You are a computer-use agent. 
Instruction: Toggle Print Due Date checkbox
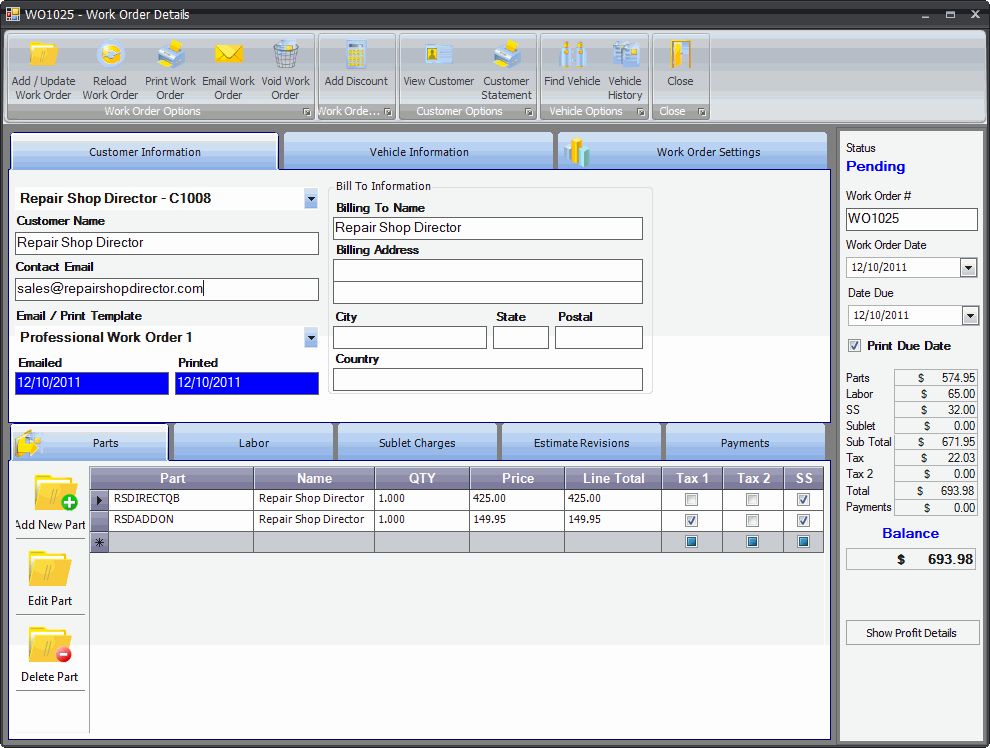coord(854,346)
